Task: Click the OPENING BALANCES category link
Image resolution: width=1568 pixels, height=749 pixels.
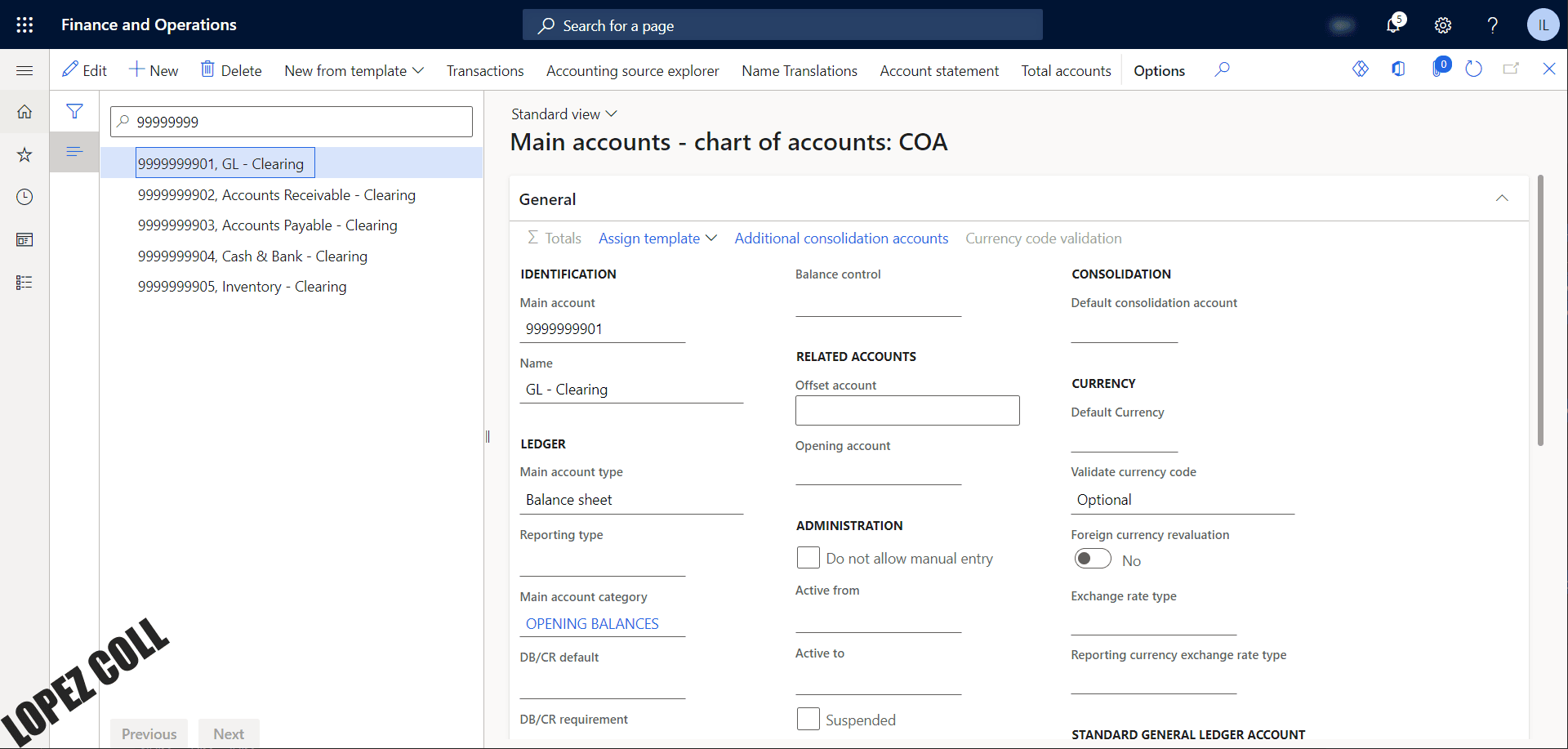Action: (x=592, y=624)
